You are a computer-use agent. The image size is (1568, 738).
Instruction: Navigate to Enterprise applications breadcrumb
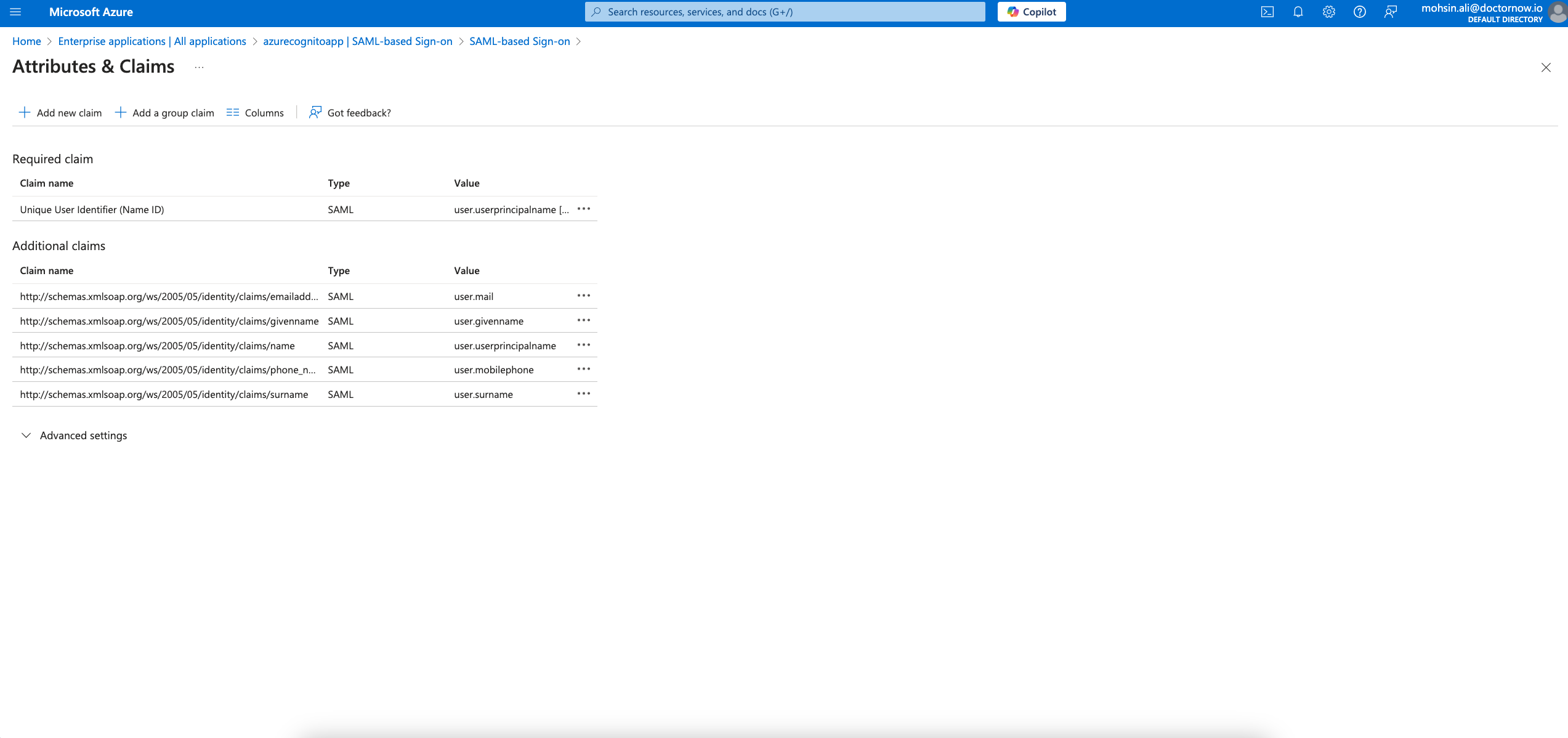tap(152, 41)
